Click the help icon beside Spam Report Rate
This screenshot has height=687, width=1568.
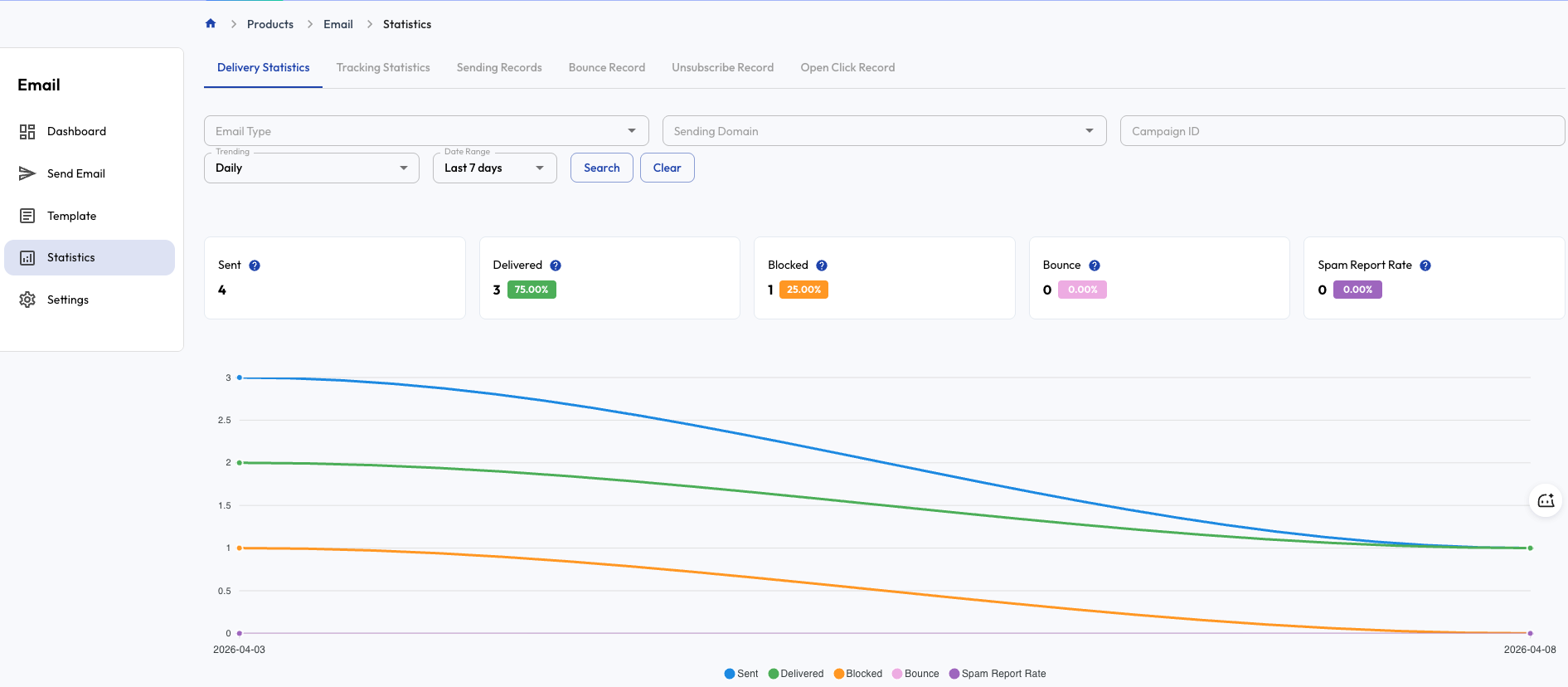coord(1425,266)
